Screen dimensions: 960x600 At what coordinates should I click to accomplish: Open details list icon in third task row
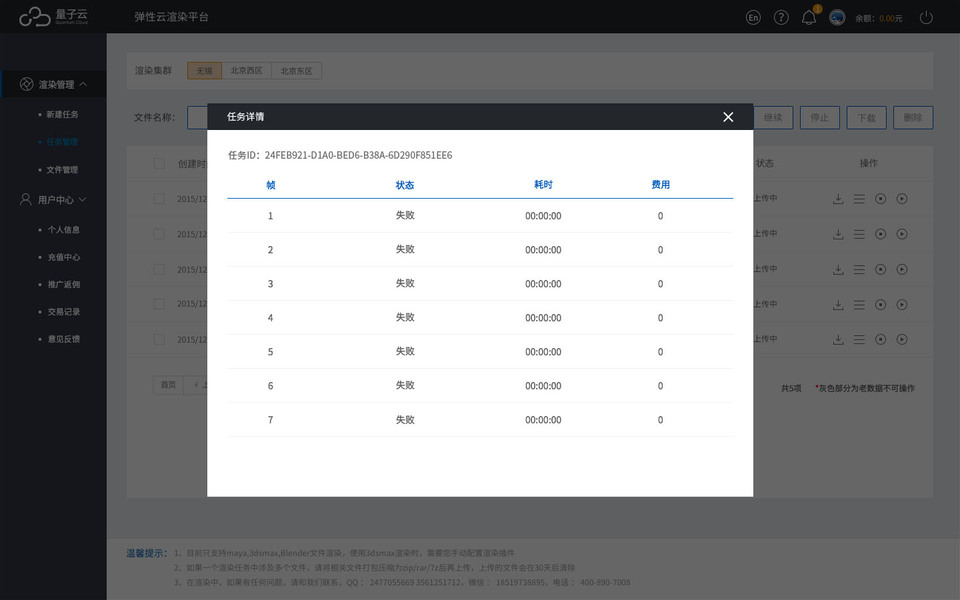coord(860,269)
